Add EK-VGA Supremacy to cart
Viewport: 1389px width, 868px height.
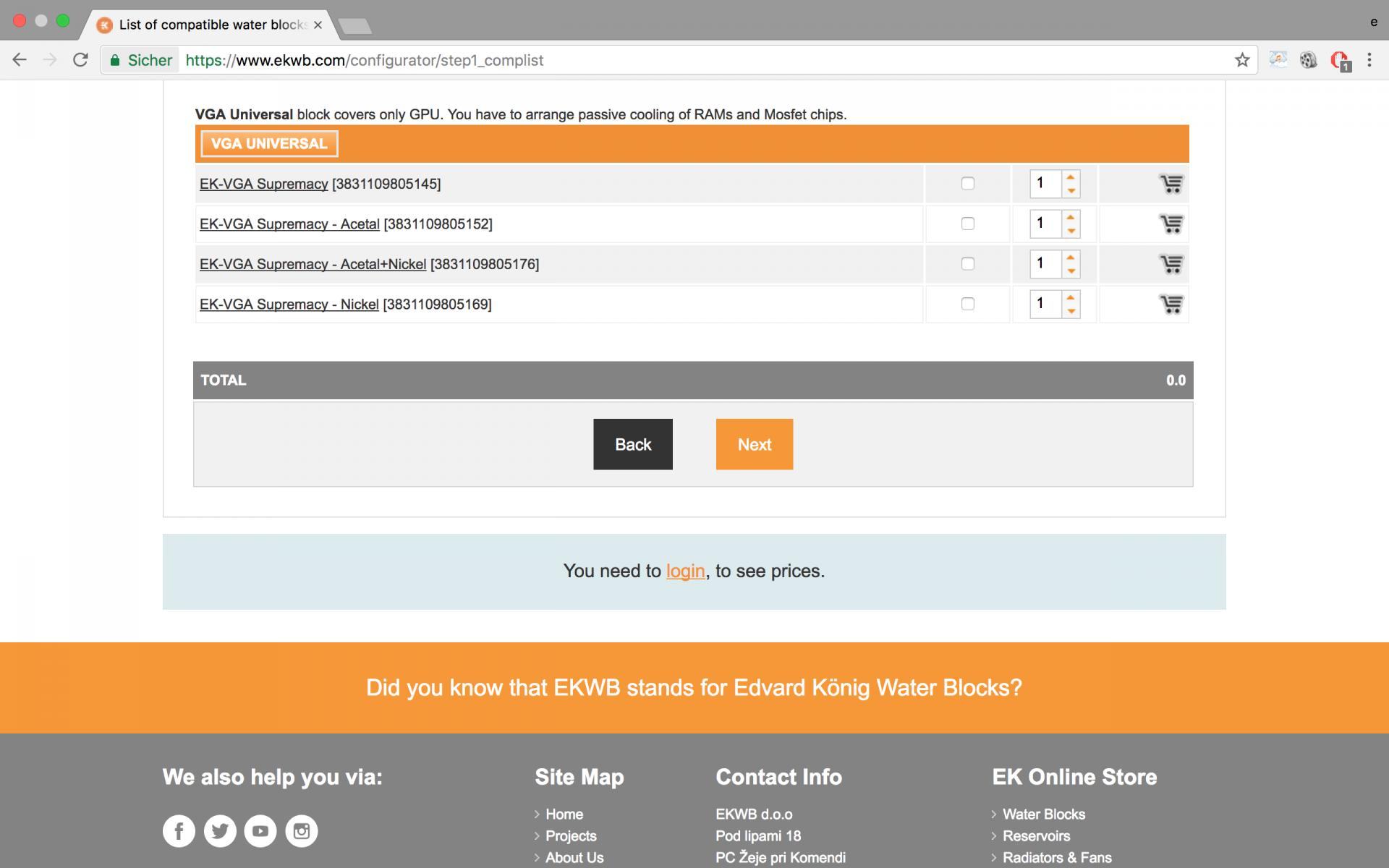coord(1171,184)
